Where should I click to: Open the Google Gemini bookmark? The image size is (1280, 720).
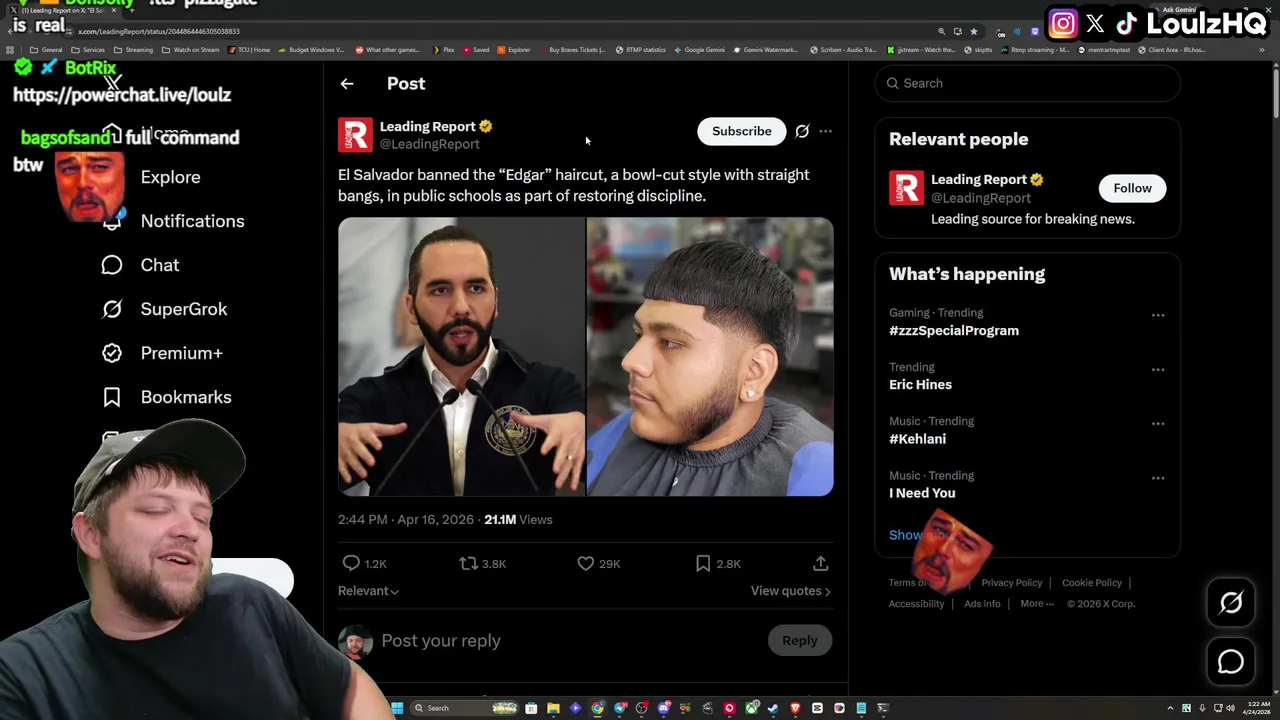[699, 50]
